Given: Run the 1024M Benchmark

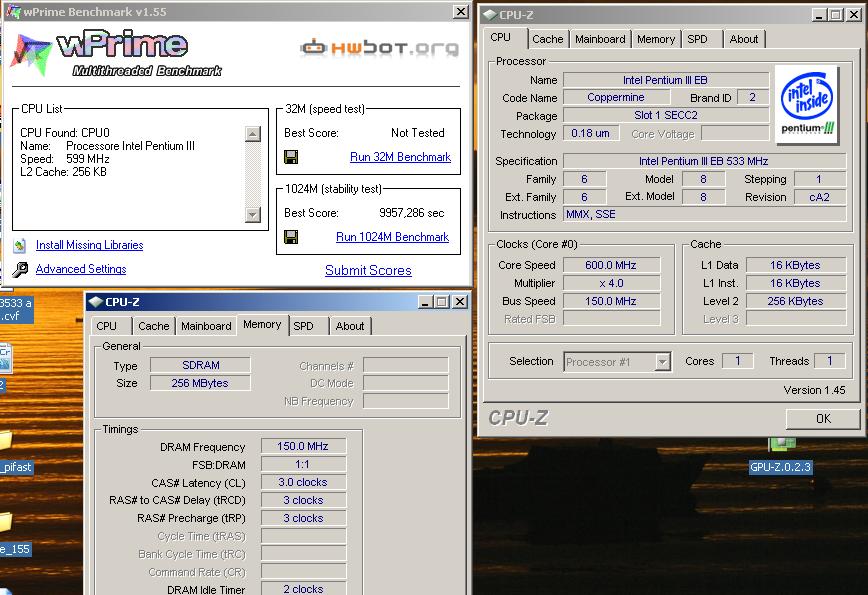Looking at the screenshot, I should click(392, 237).
